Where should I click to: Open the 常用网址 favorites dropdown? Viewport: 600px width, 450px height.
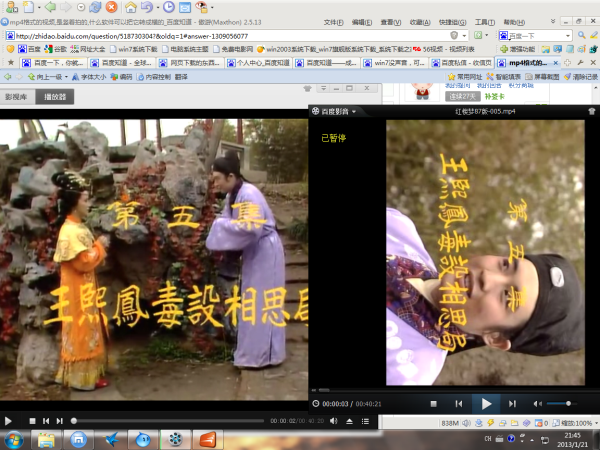pyautogui.click(x=469, y=76)
